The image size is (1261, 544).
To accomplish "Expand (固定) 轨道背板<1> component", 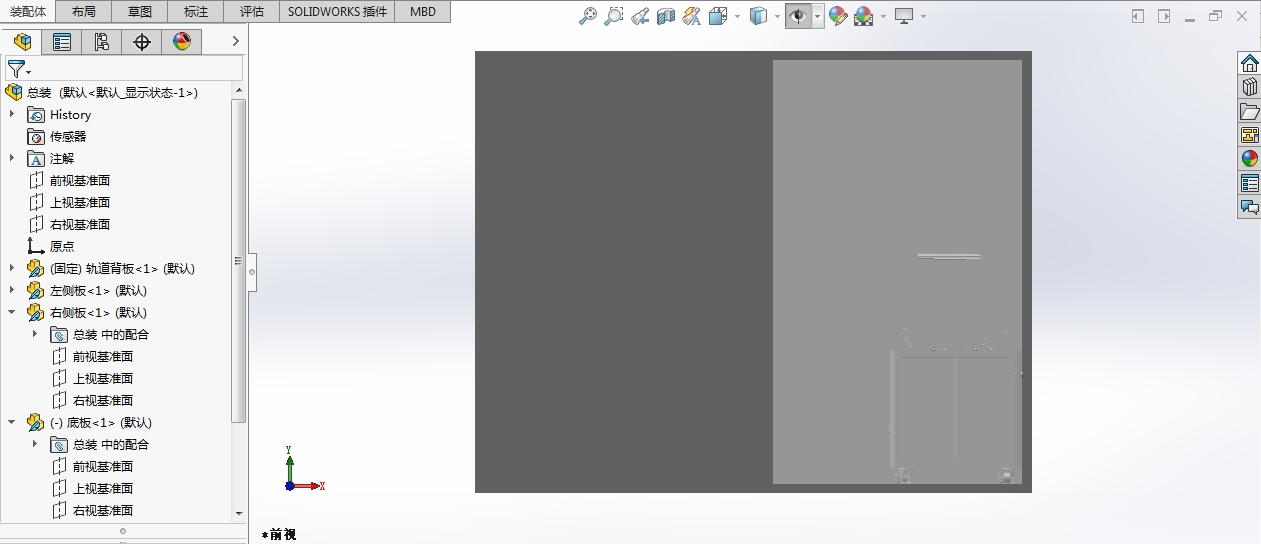I will (x=12, y=268).
